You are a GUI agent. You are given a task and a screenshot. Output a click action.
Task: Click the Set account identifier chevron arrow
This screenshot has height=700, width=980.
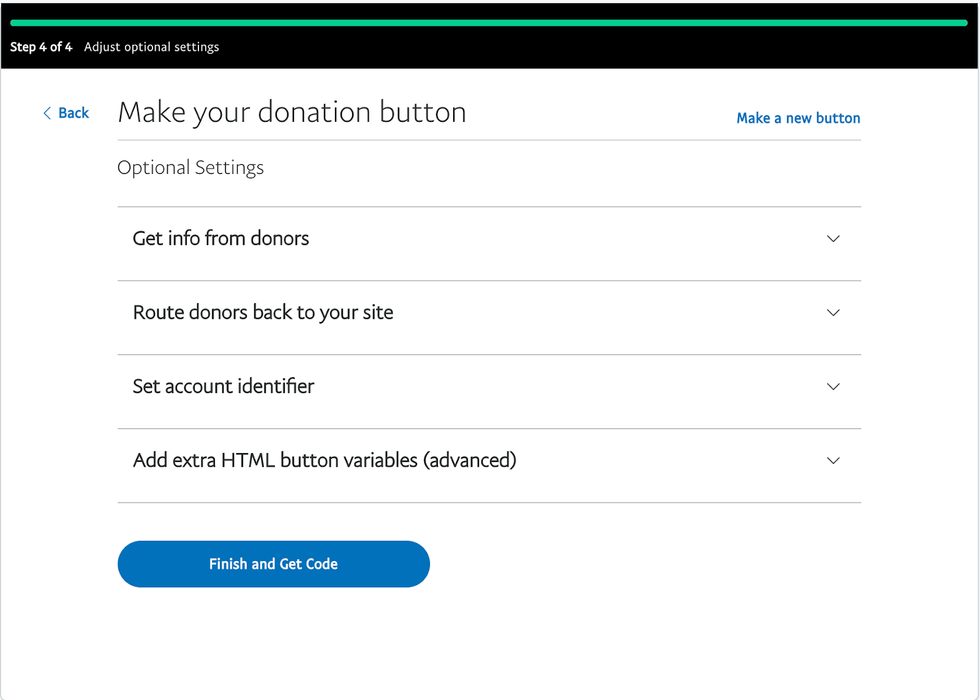(x=833, y=387)
